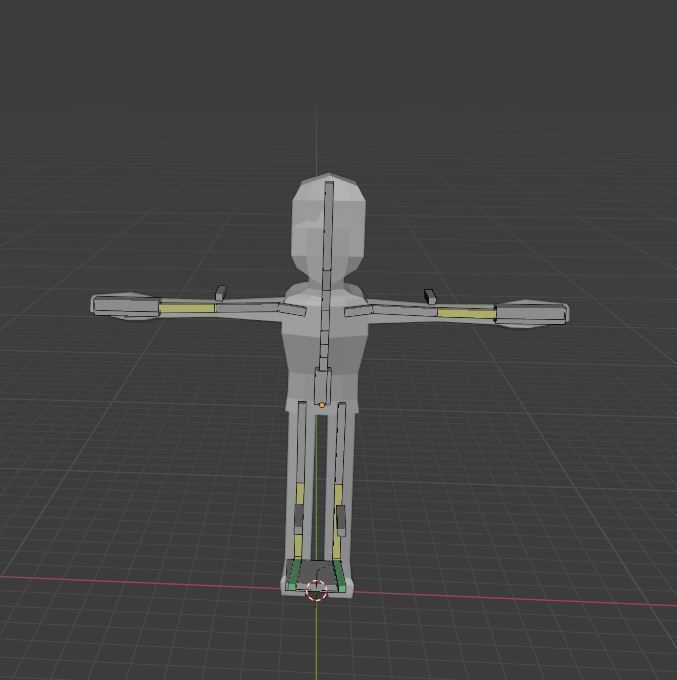Image resolution: width=677 pixels, height=680 pixels.
Task: Select the hand bone on screen-left side
Action: point(126,305)
